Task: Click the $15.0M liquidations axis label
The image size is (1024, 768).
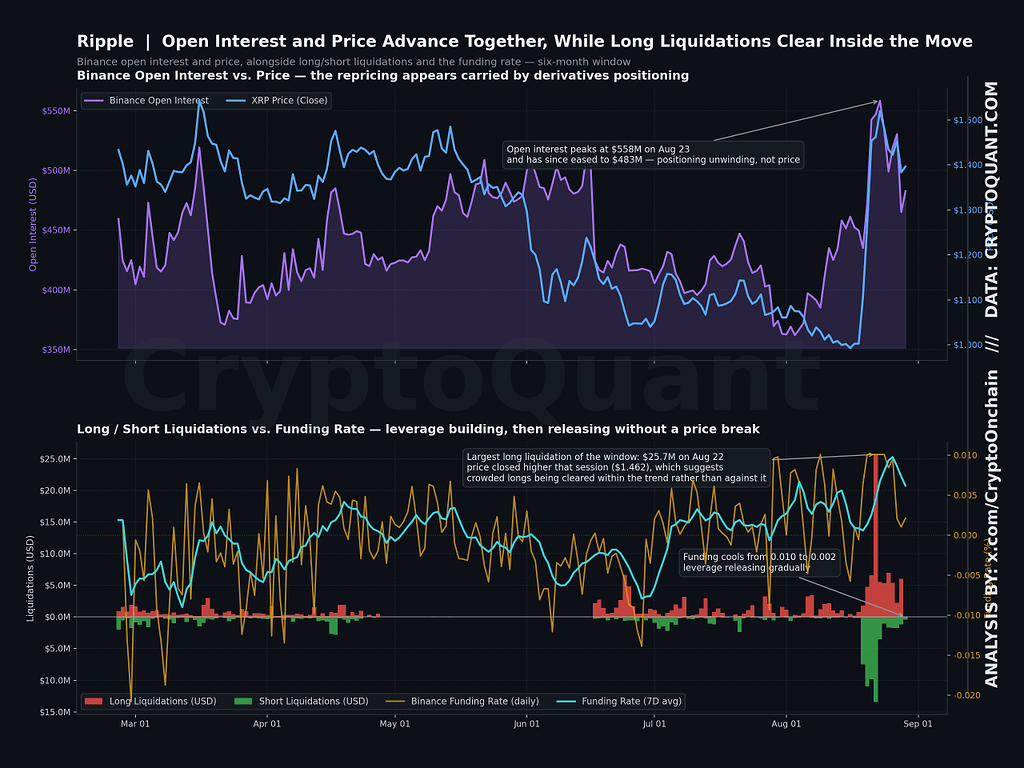Action: (55, 522)
